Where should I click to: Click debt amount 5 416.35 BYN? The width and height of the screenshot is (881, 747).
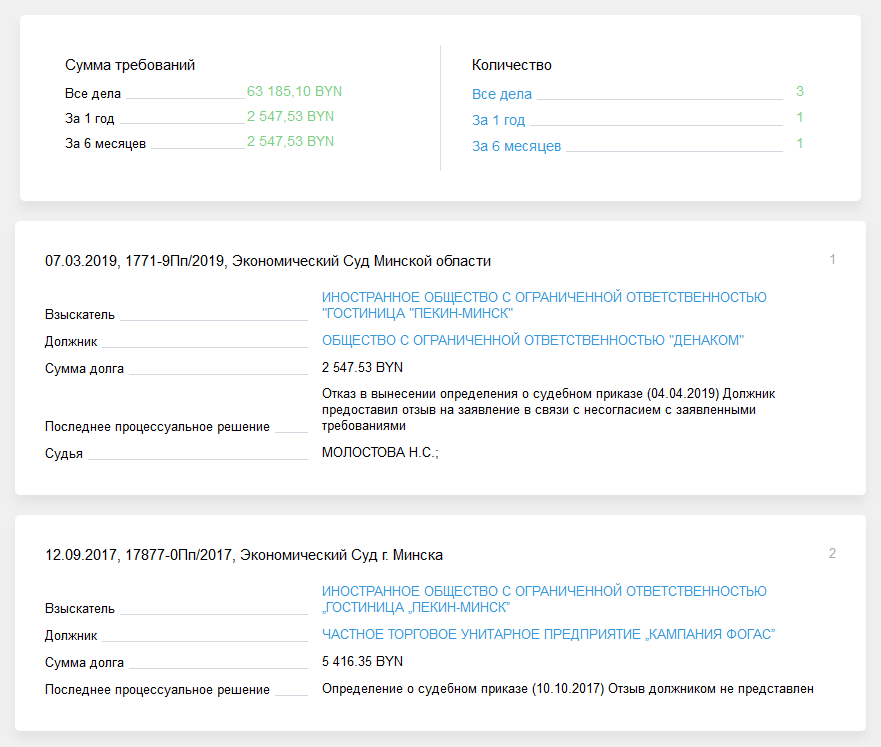[x=362, y=662]
